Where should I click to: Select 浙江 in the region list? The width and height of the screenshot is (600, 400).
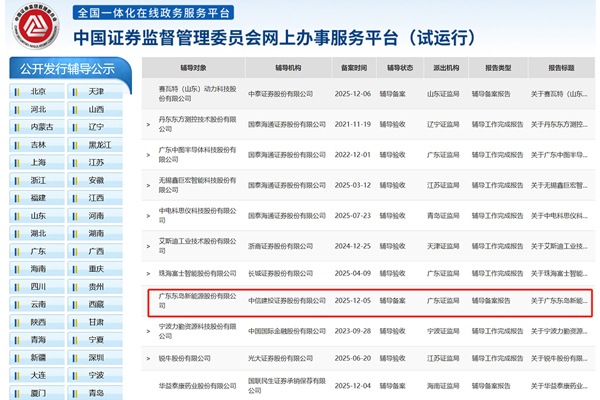[38, 181]
